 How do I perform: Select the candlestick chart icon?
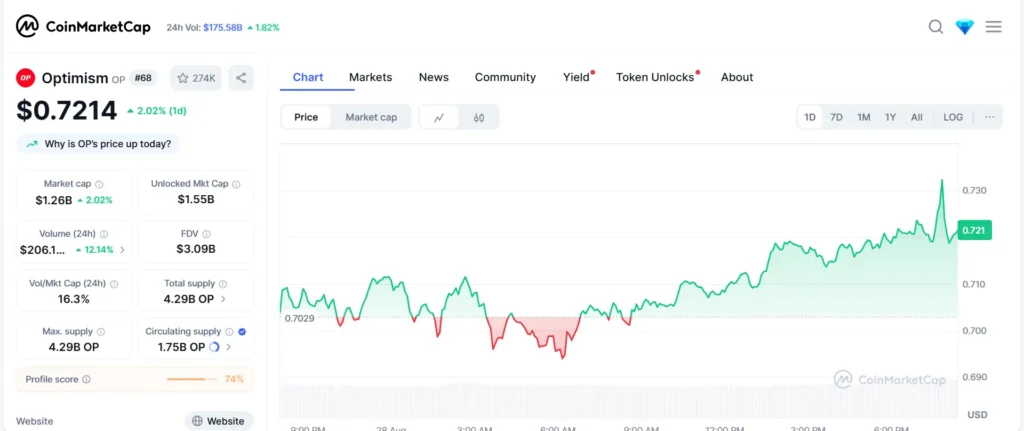pos(479,118)
